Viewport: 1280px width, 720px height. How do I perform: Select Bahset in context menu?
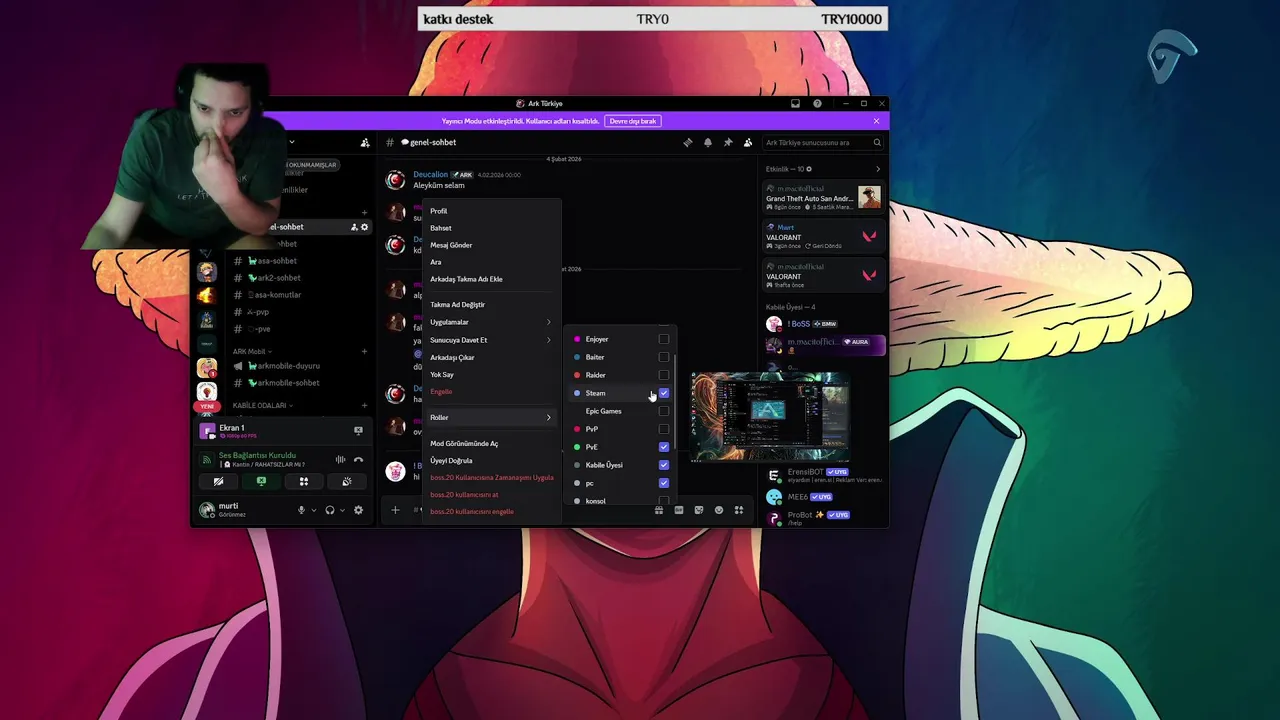(491, 228)
